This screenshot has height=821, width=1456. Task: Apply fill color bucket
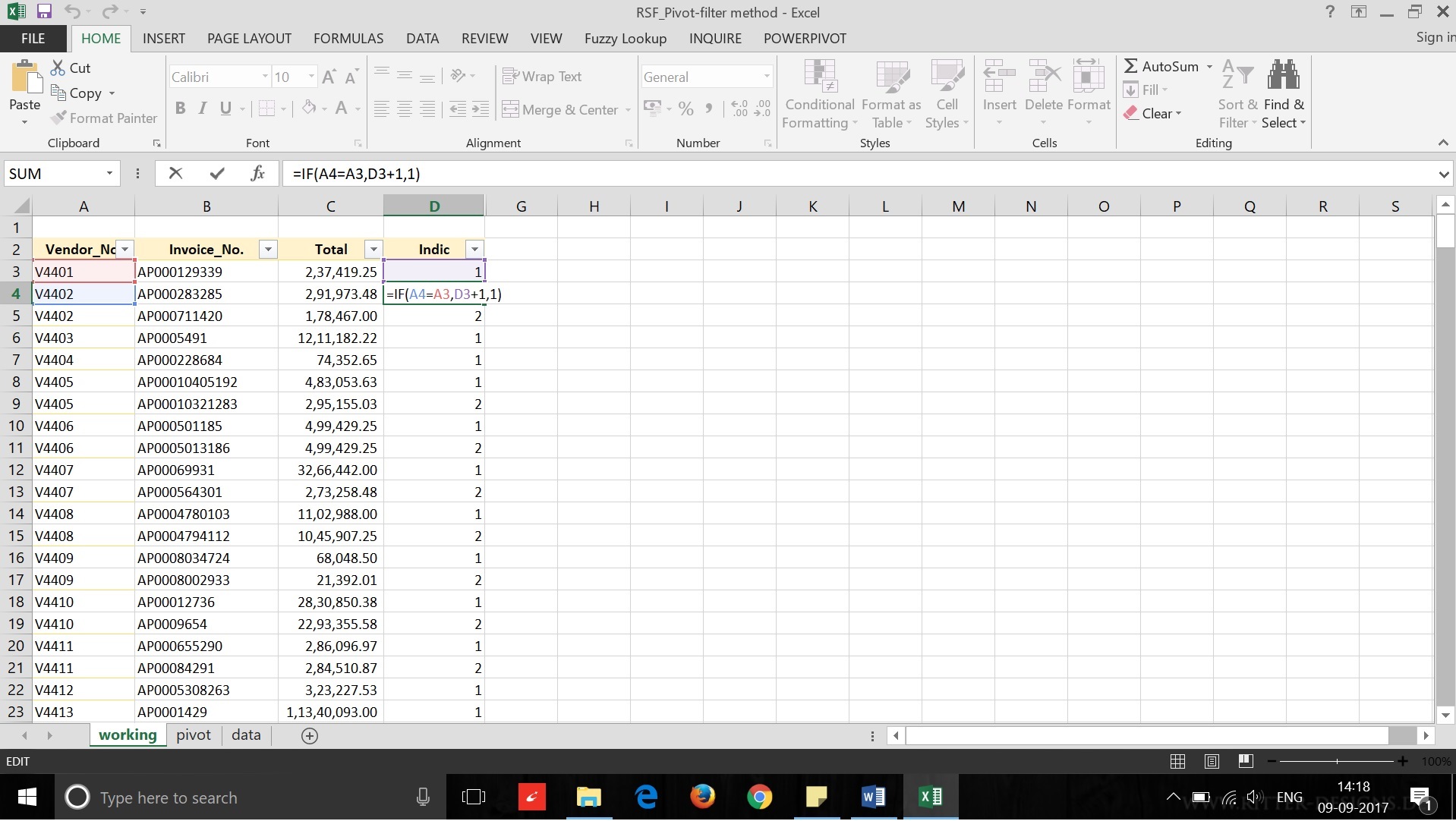point(308,109)
